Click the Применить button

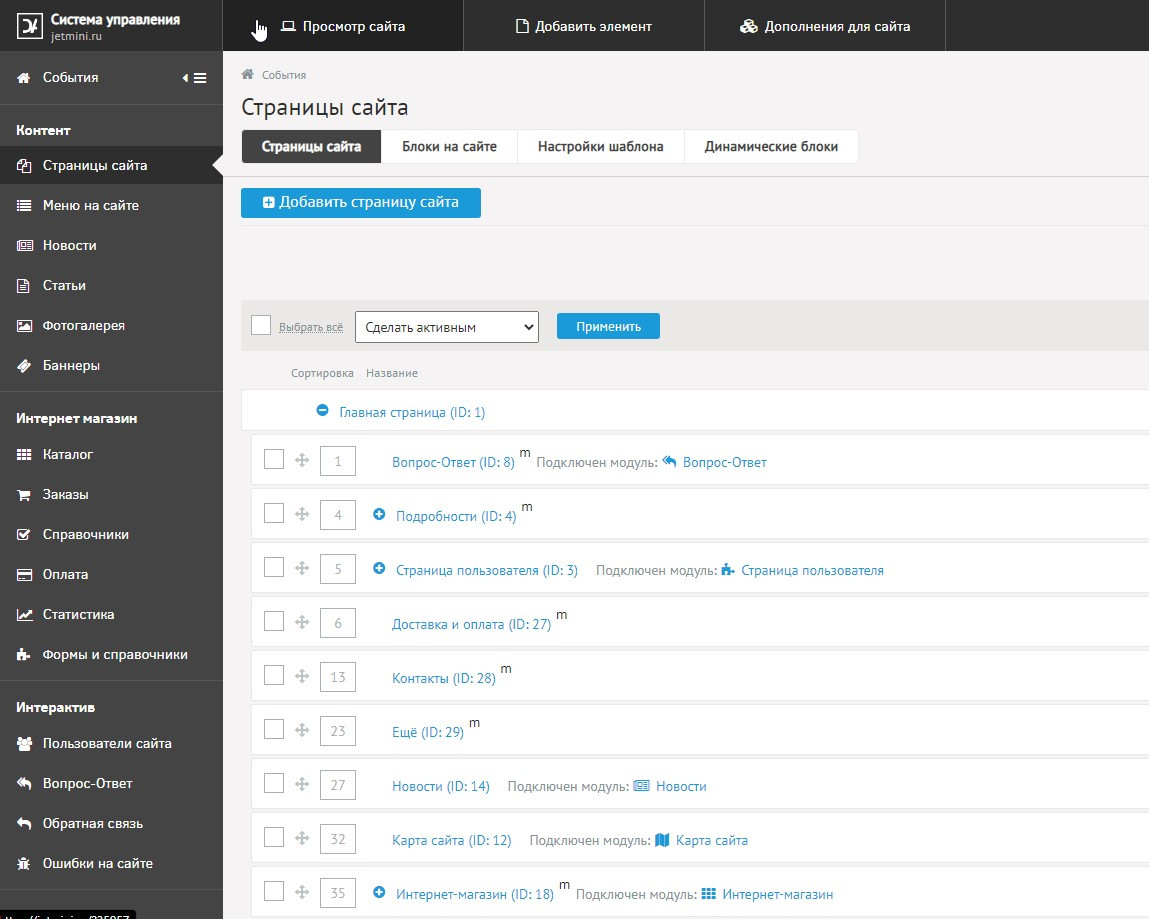[x=608, y=326]
